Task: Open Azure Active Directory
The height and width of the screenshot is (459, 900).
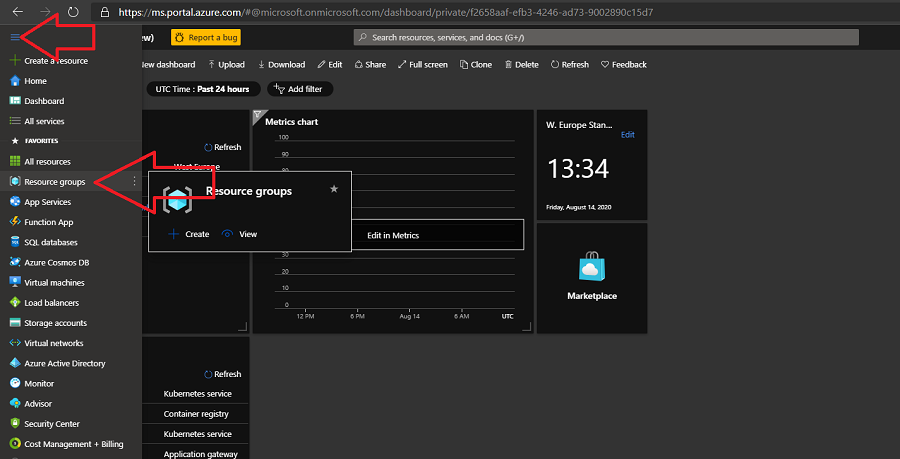Action: point(64,363)
